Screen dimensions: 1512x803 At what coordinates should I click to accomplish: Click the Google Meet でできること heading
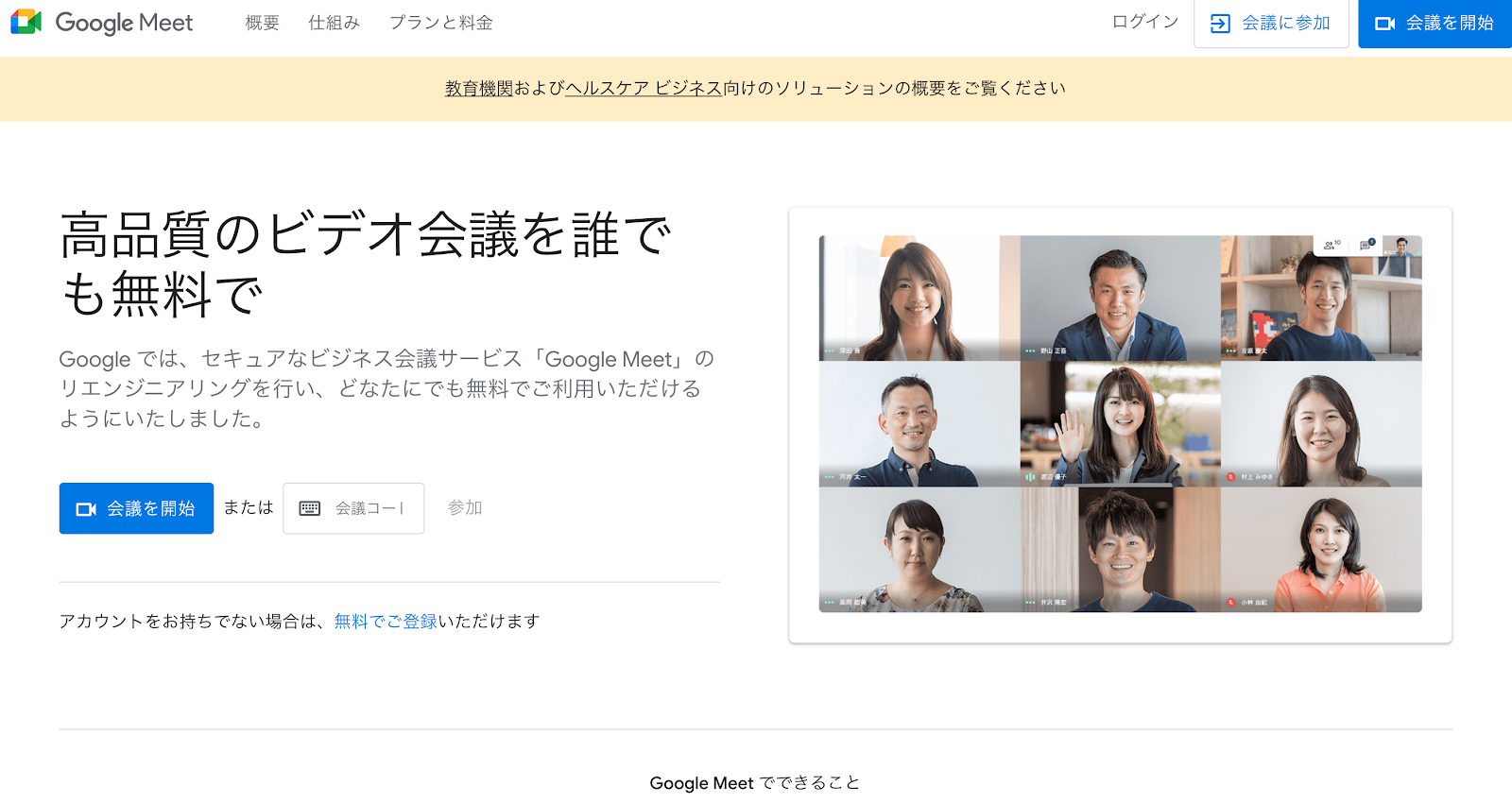point(755,783)
